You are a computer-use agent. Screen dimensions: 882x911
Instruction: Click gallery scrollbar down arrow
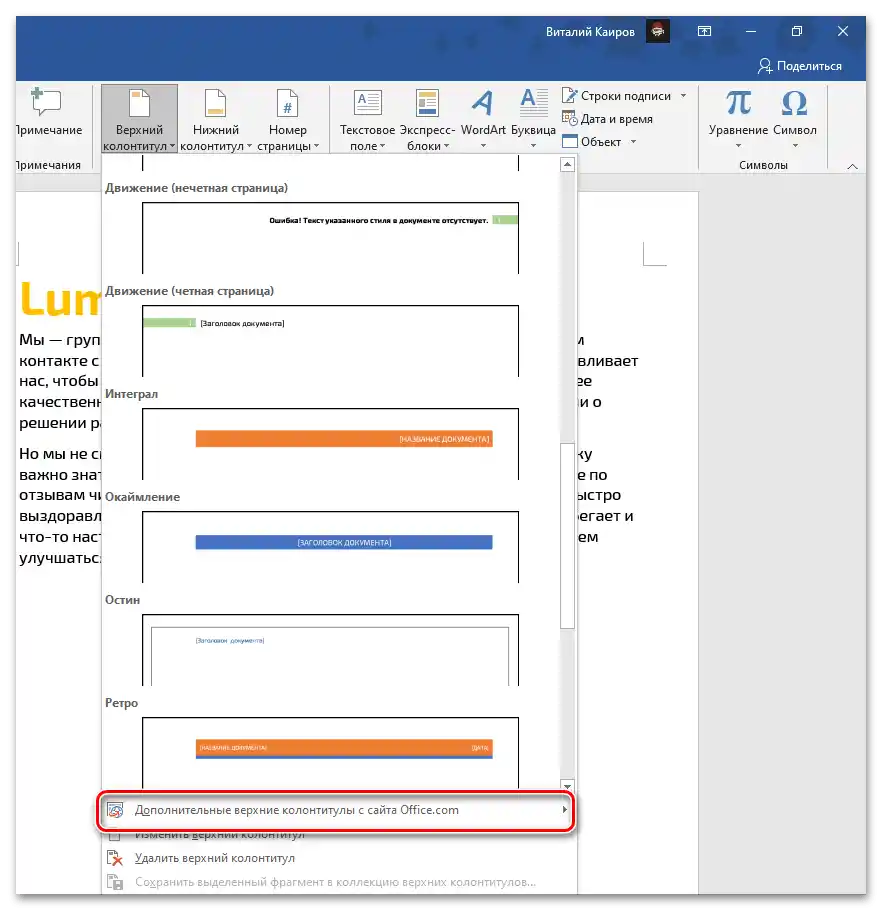pos(568,784)
